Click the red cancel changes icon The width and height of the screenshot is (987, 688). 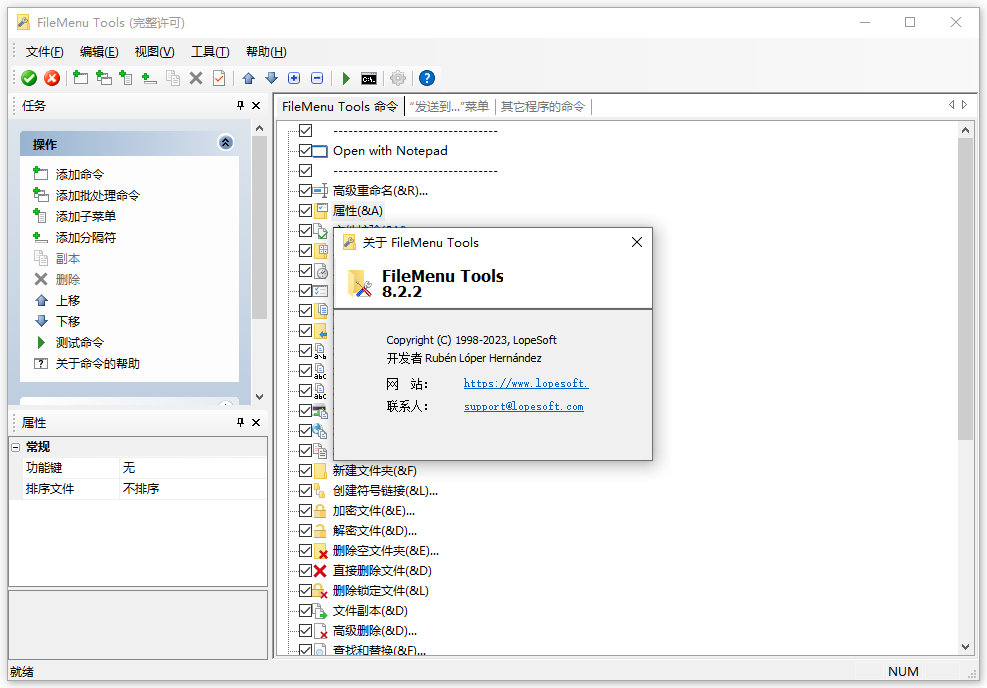(52, 78)
